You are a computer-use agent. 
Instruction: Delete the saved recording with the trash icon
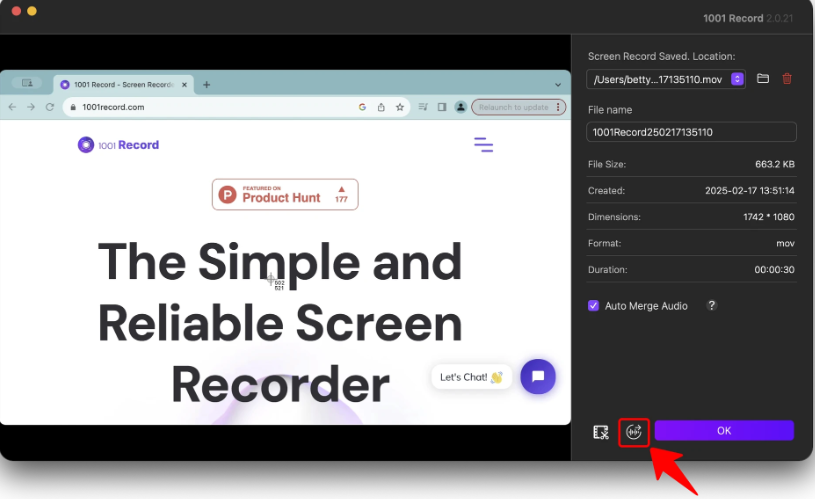point(787,78)
